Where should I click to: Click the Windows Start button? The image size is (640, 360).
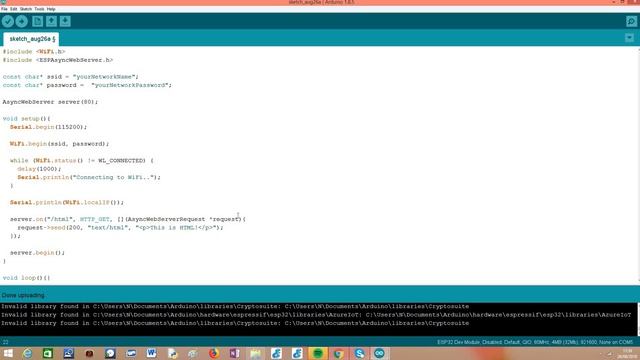8,353
